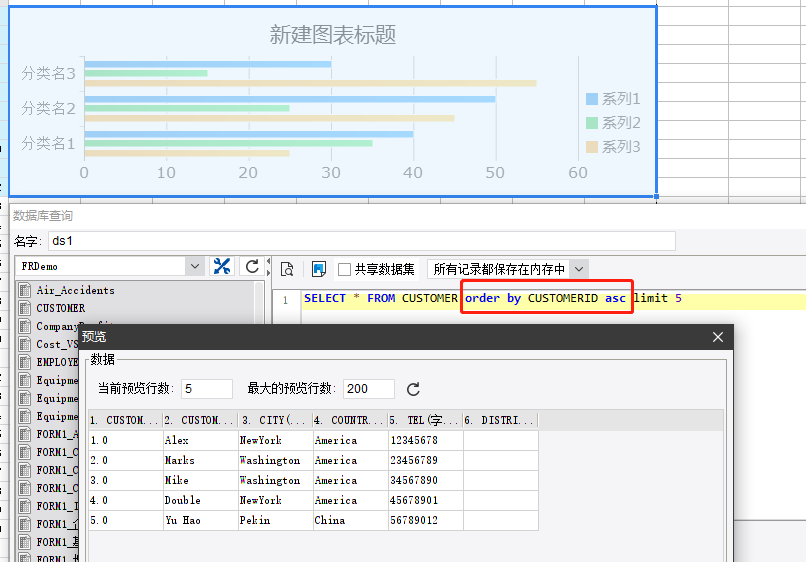
Task: Click the 分类名1 axis label in chart
Action: 48,143
